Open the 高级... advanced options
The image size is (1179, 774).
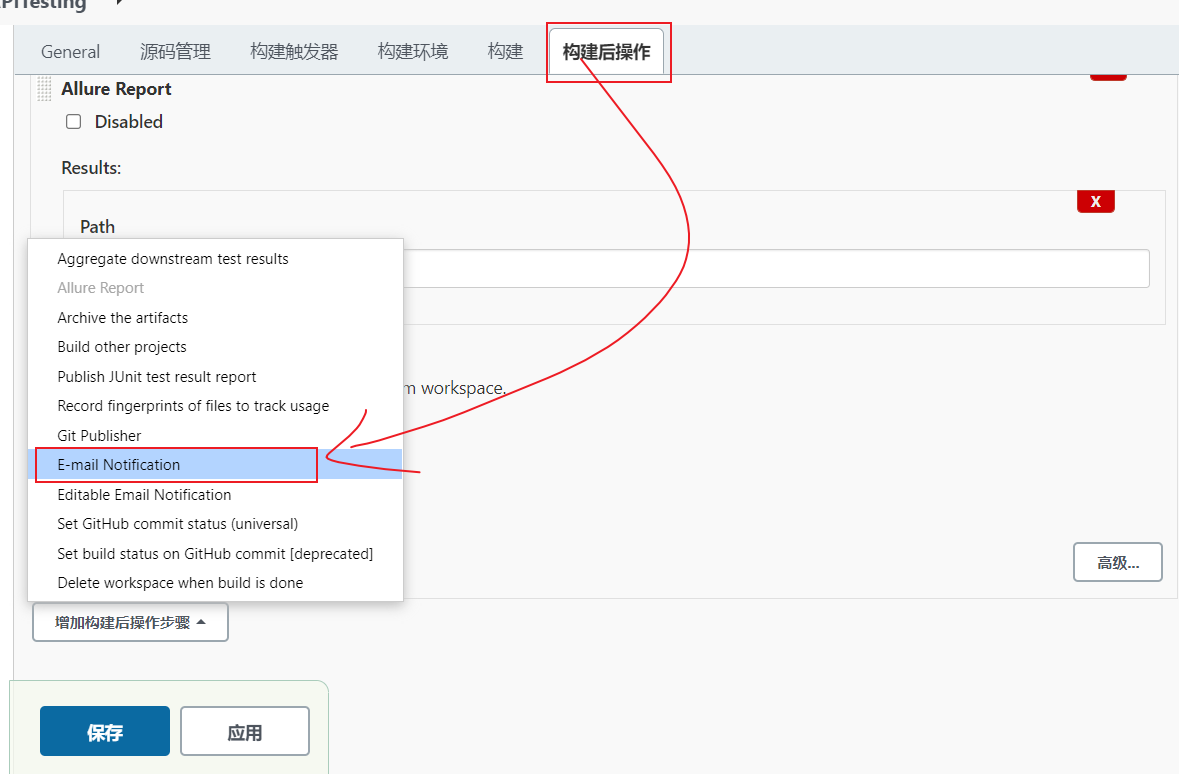1117,563
